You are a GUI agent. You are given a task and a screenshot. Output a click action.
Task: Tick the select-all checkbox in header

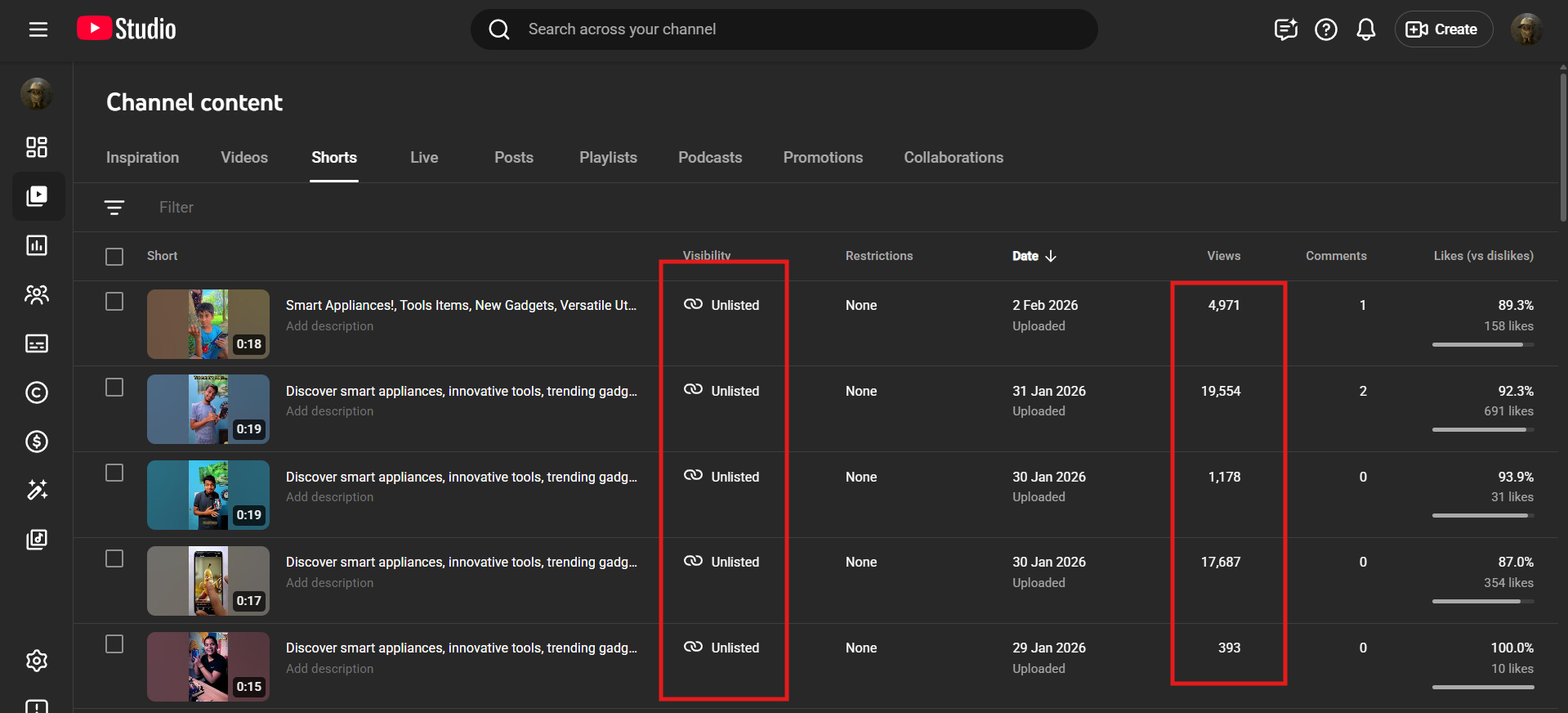pos(114,257)
